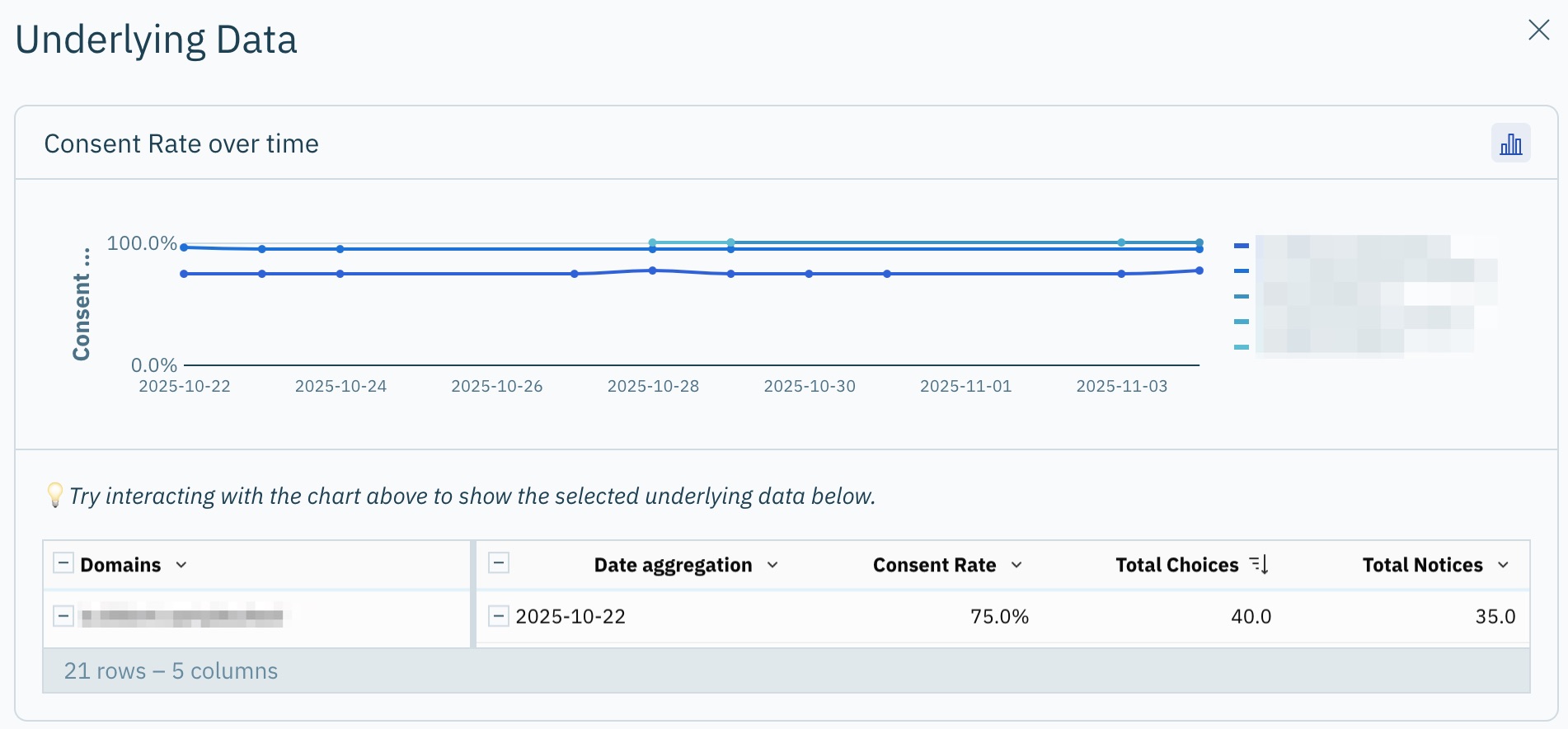Toggle collapse box in Date aggregation header
This screenshot has width=1568, height=729.
[x=498, y=564]
